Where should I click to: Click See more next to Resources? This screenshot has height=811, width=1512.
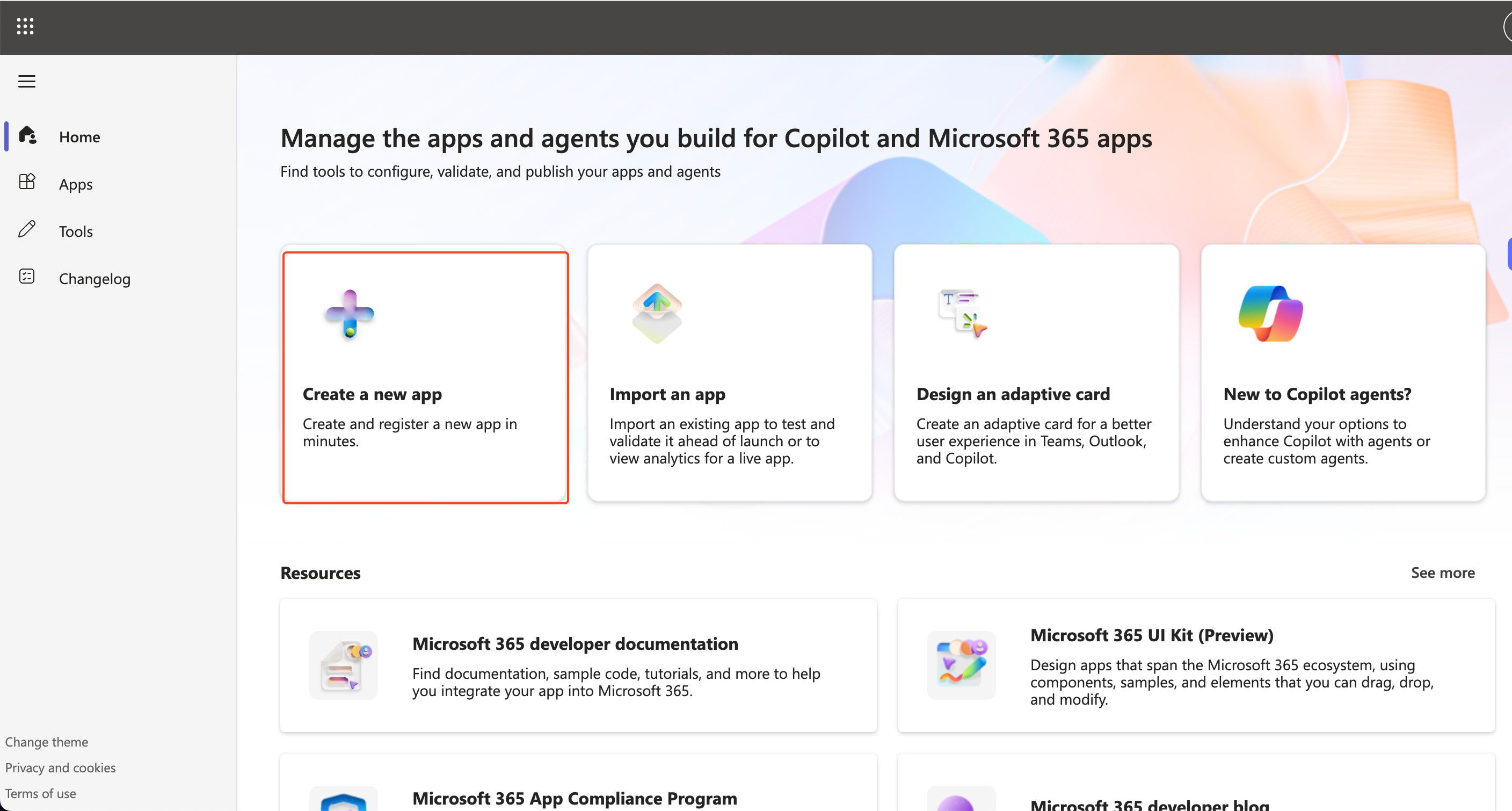coord(1442,573)
